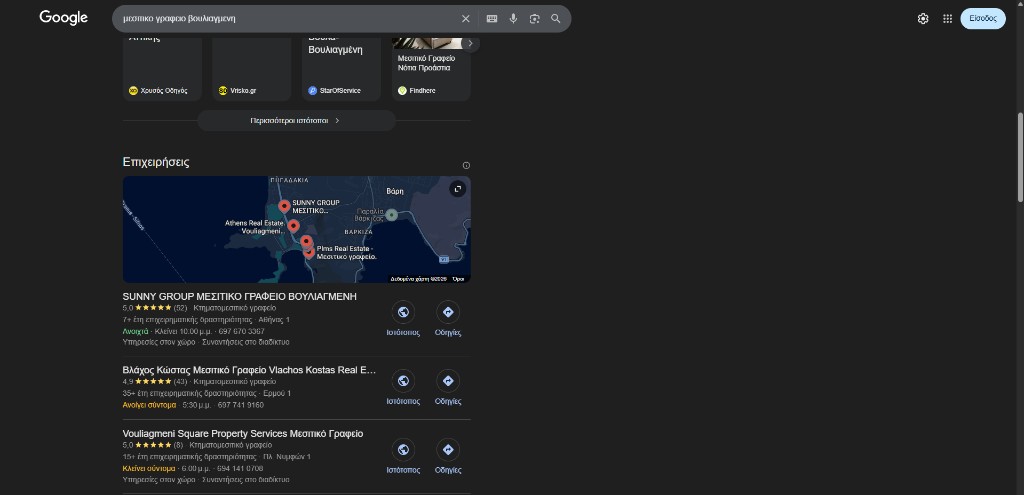Expand the map to full view
Image resolution: width=1024 pixels, height=495 pixels.
coord(458,189)
